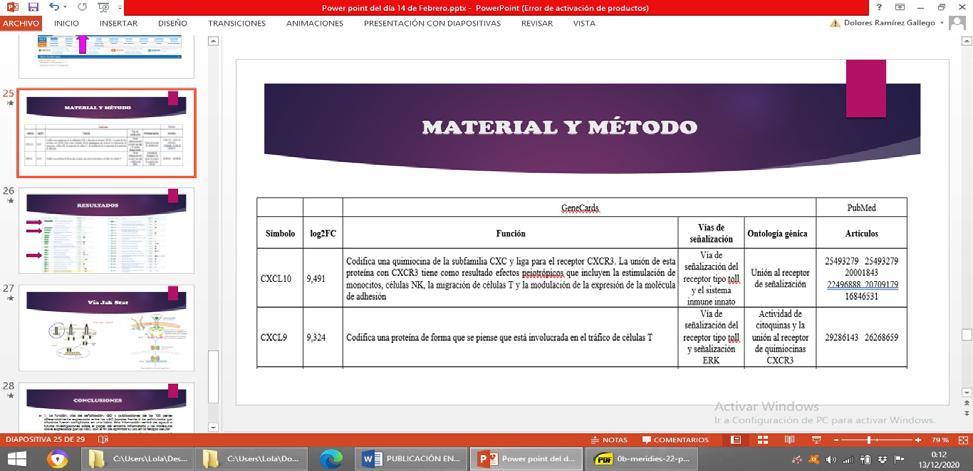Click the zoom slider handle

pos(869,439)
